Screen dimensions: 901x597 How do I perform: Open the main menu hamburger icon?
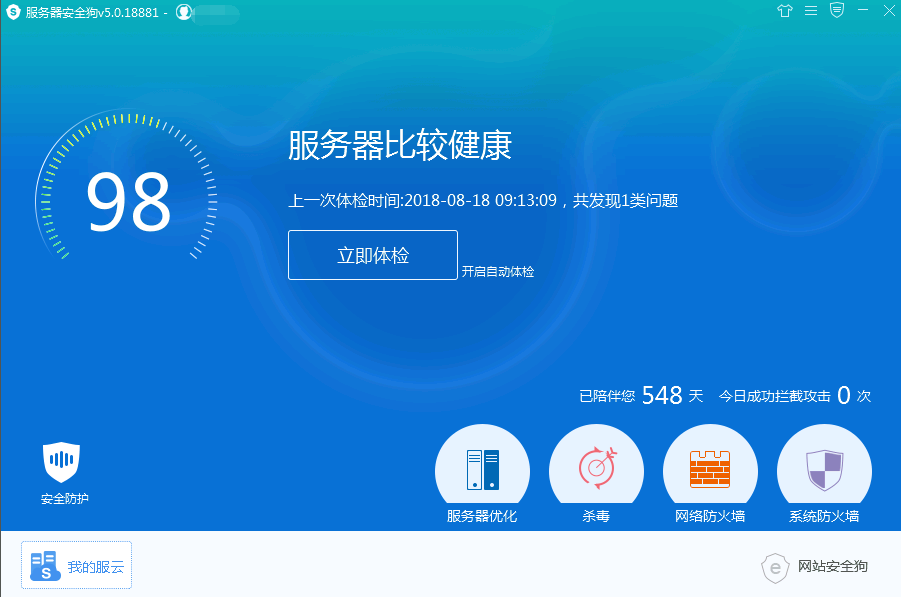pyautogui.click(x=811, y=11)
